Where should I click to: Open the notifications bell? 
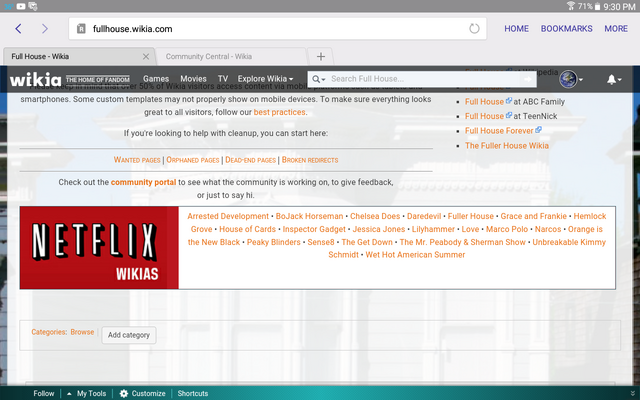613,80
